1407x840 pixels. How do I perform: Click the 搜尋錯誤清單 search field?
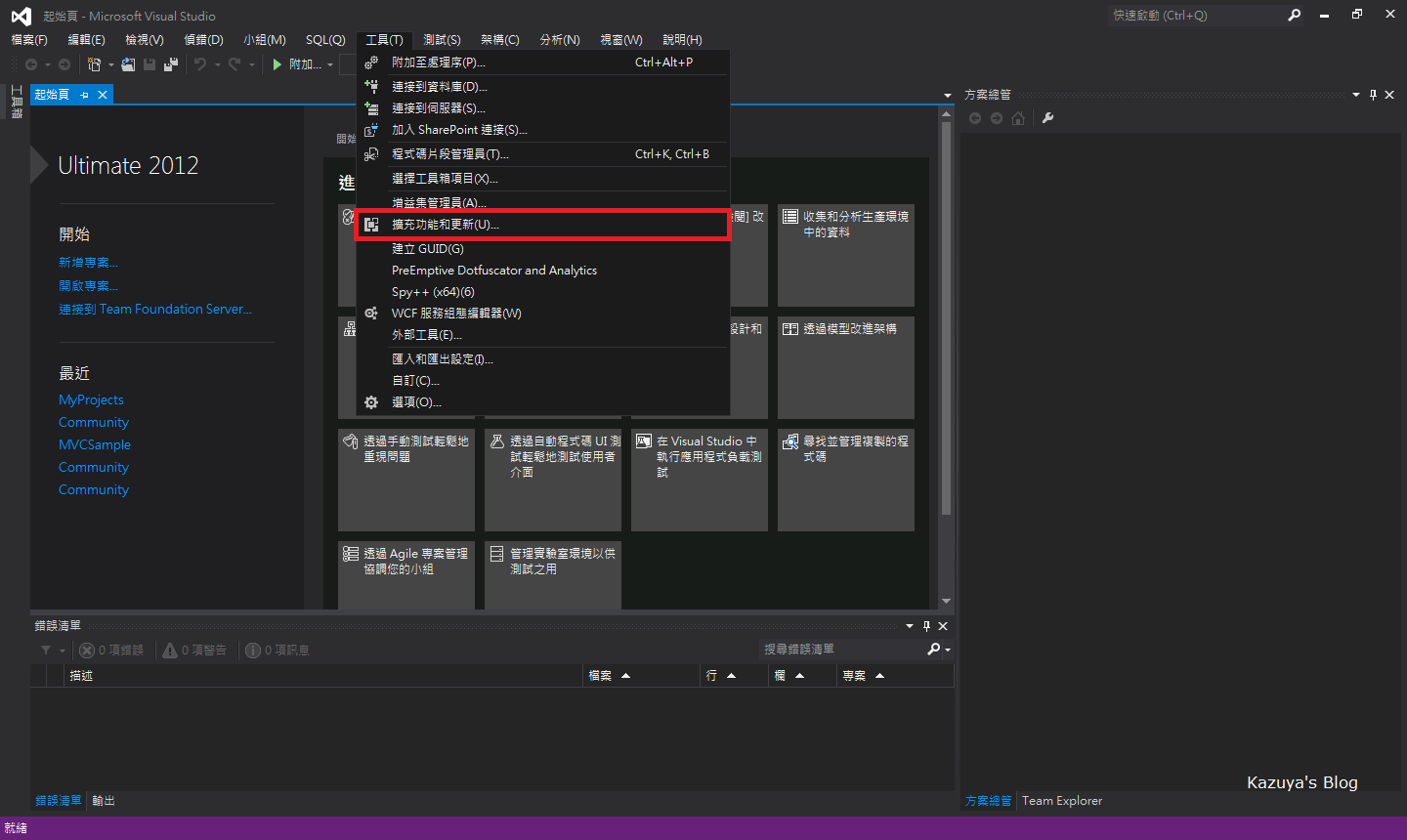pos(844,650)
